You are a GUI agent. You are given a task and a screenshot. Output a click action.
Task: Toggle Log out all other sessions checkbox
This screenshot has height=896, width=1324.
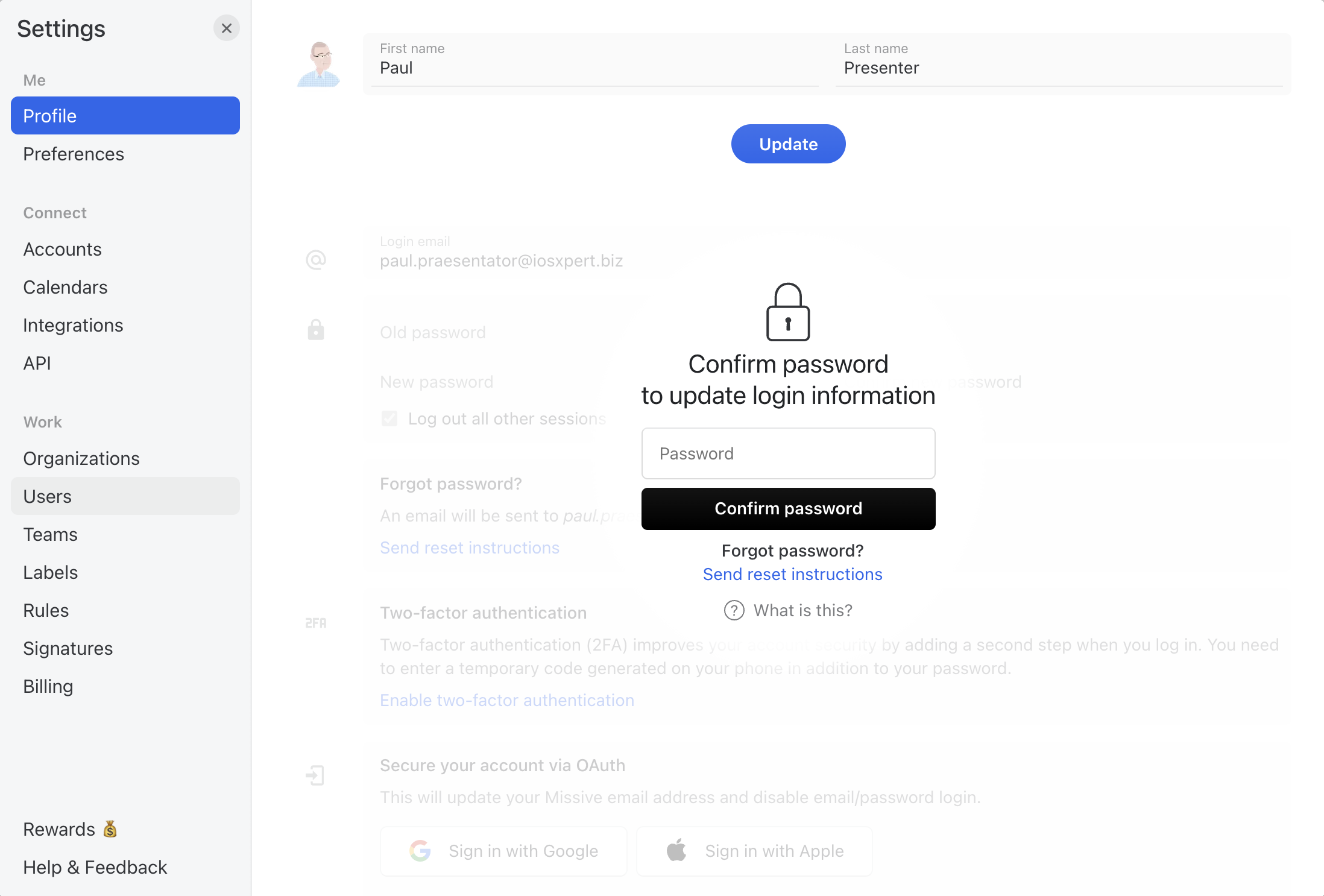pyautogui.click(x=389, y=418)
